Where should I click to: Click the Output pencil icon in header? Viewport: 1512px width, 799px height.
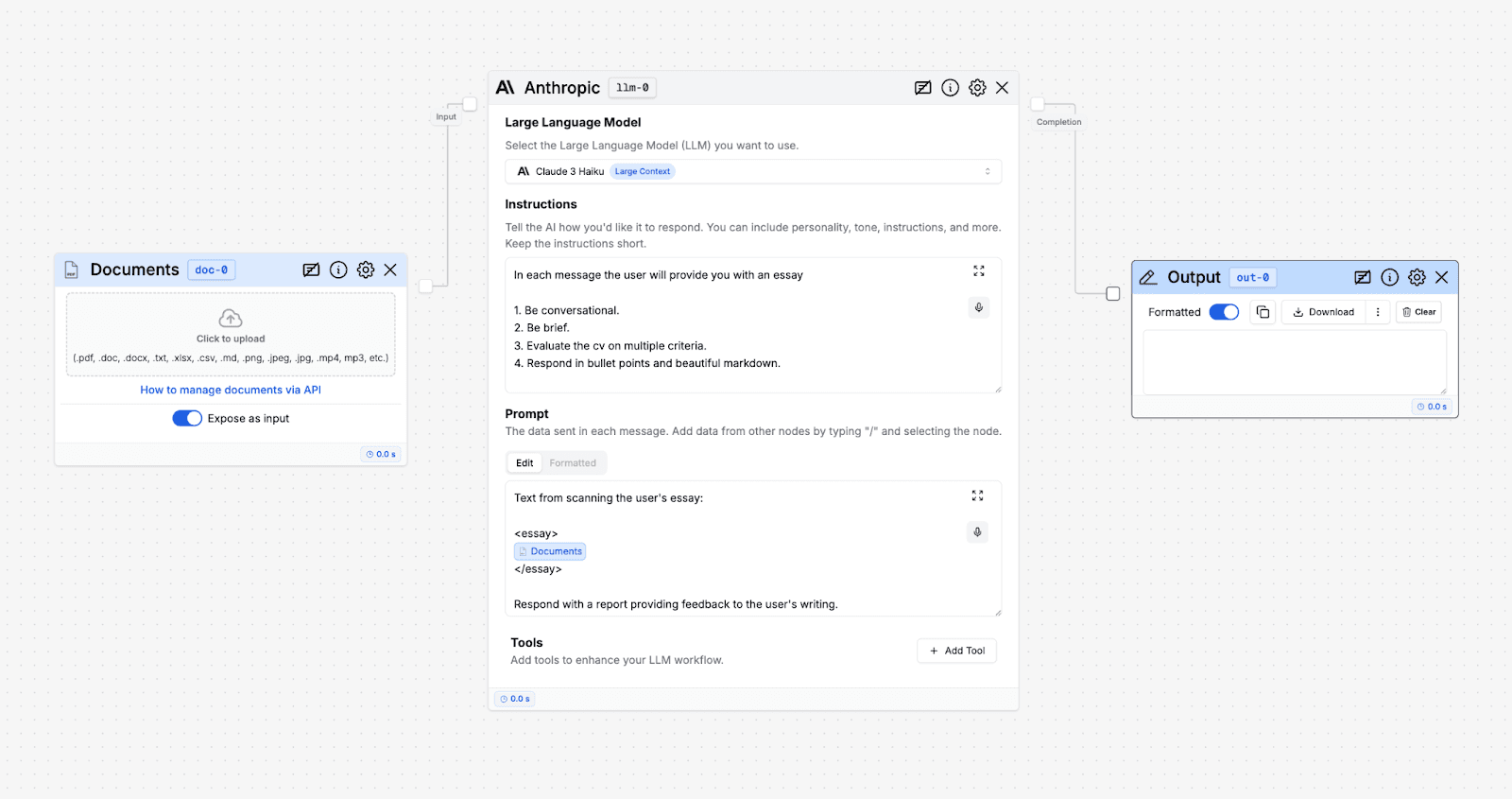click(x=1148, y=278)
